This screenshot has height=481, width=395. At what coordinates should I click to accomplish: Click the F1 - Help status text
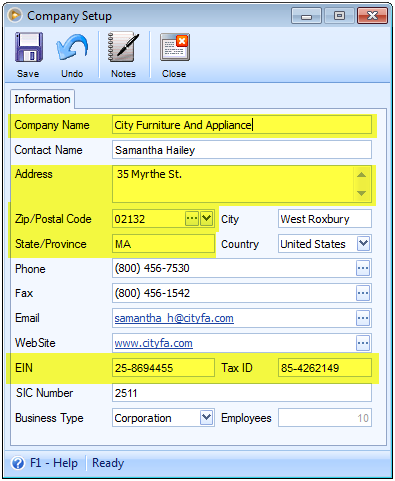point(54,463)
